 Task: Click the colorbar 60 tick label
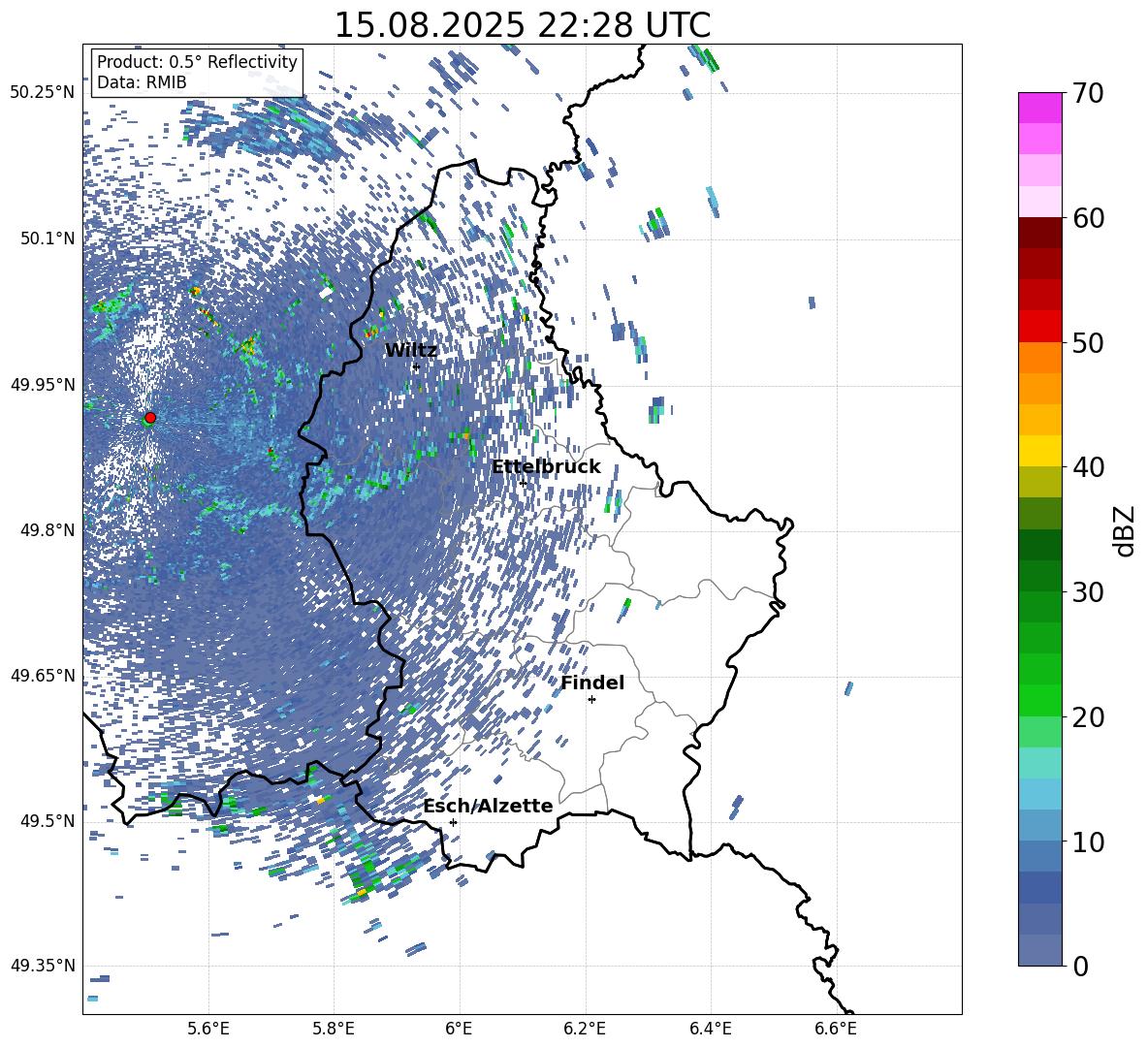click(x=1088, y=218)
